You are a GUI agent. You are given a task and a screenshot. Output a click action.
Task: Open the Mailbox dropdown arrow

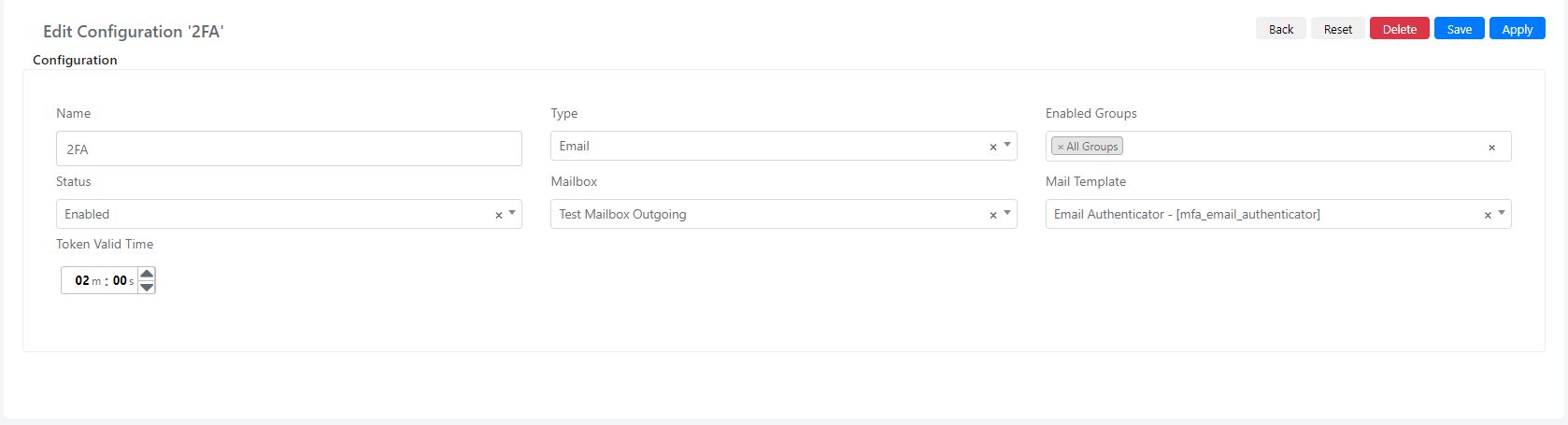coord(1007,214)
